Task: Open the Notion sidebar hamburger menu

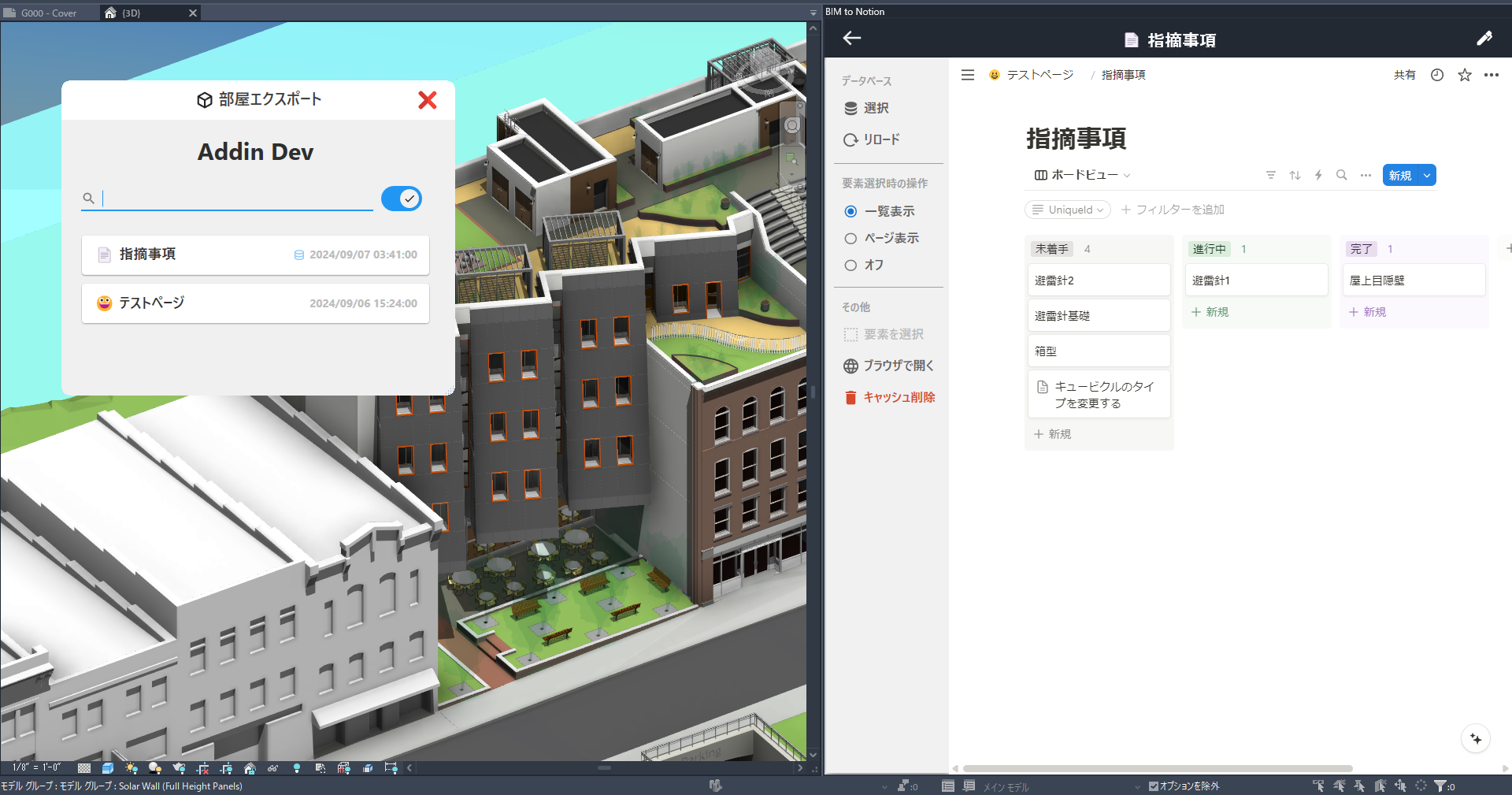Action: click(968, 75)
